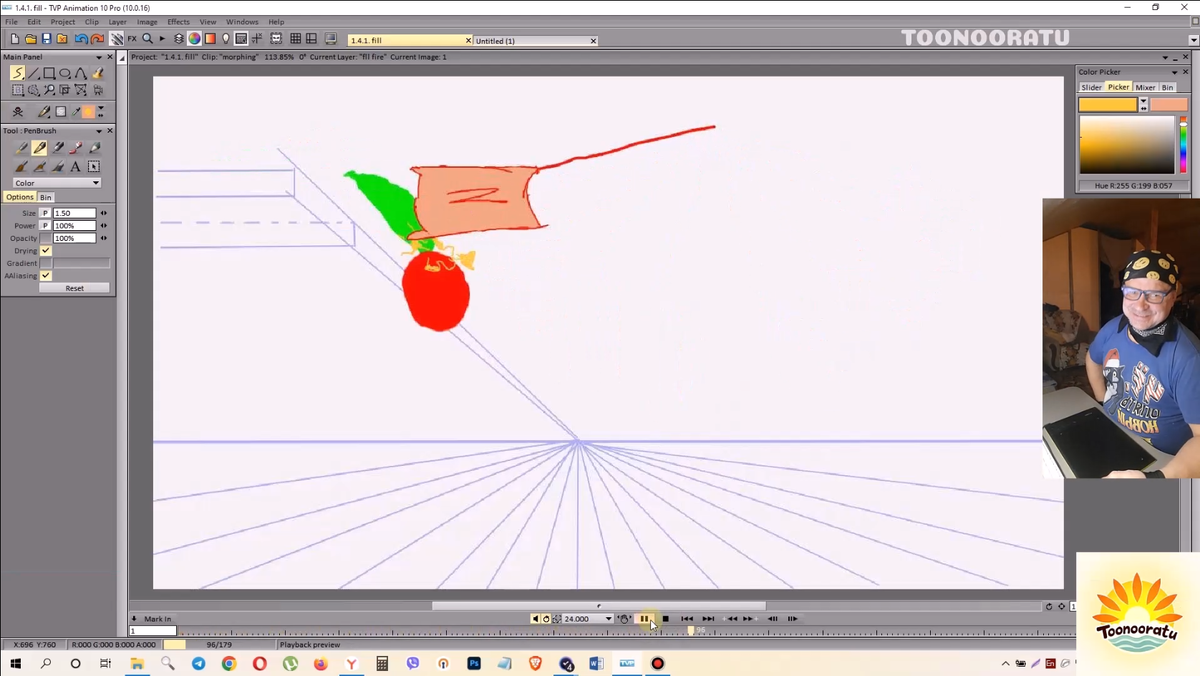
Task: Save the project with the floppy icon
Action: point(46,39)
